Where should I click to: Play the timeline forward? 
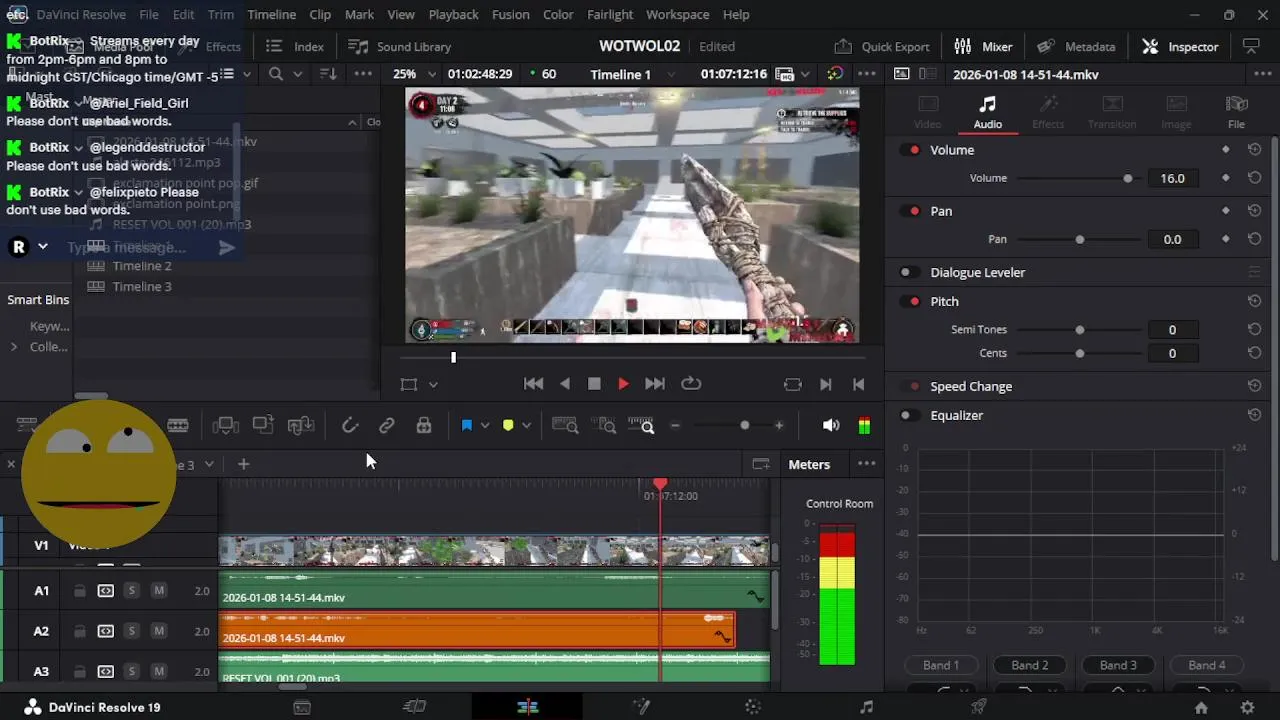pos(623,384)
